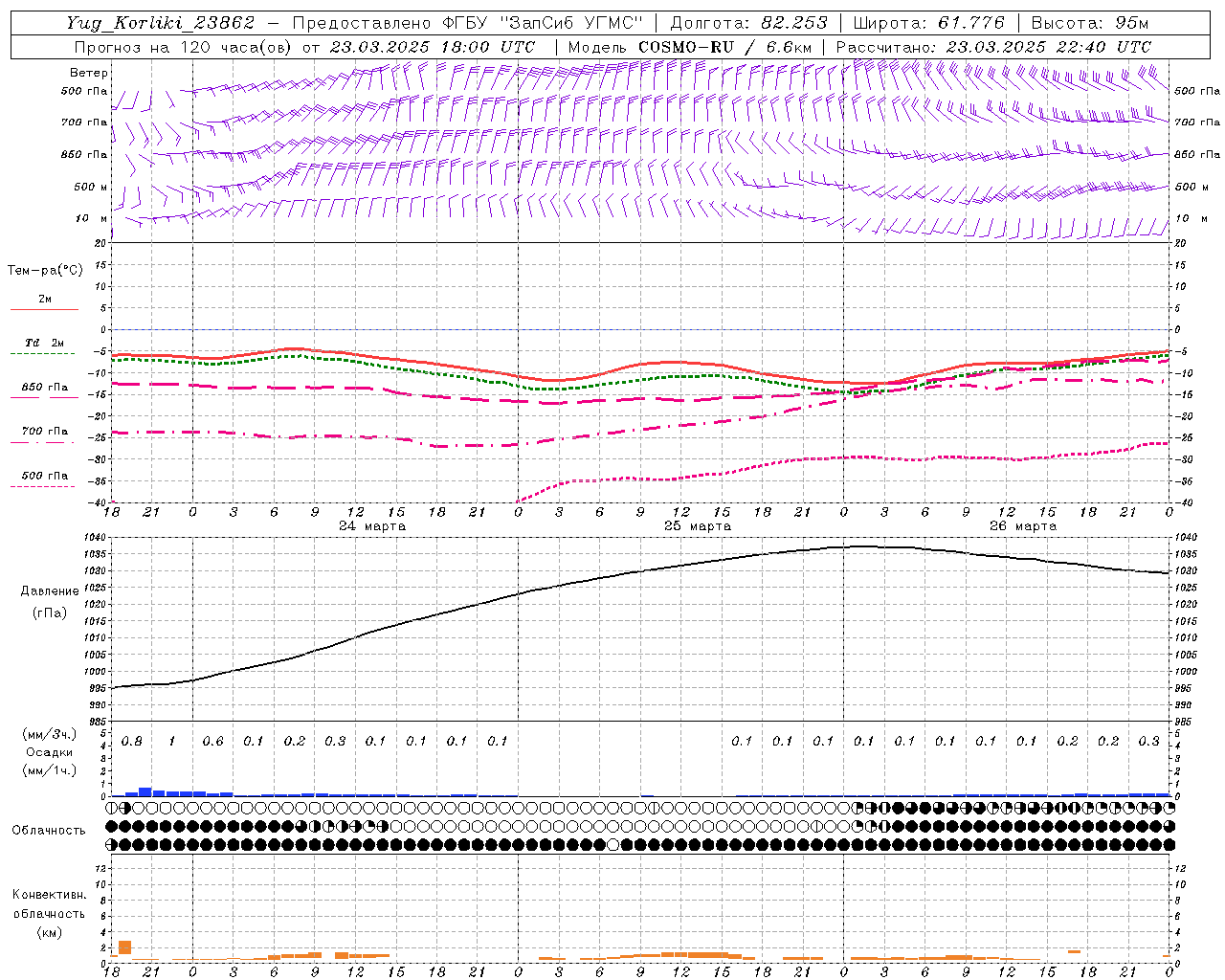Click the "Прогноз на 120 часа(ов)" forecast header

coord(184,47)
